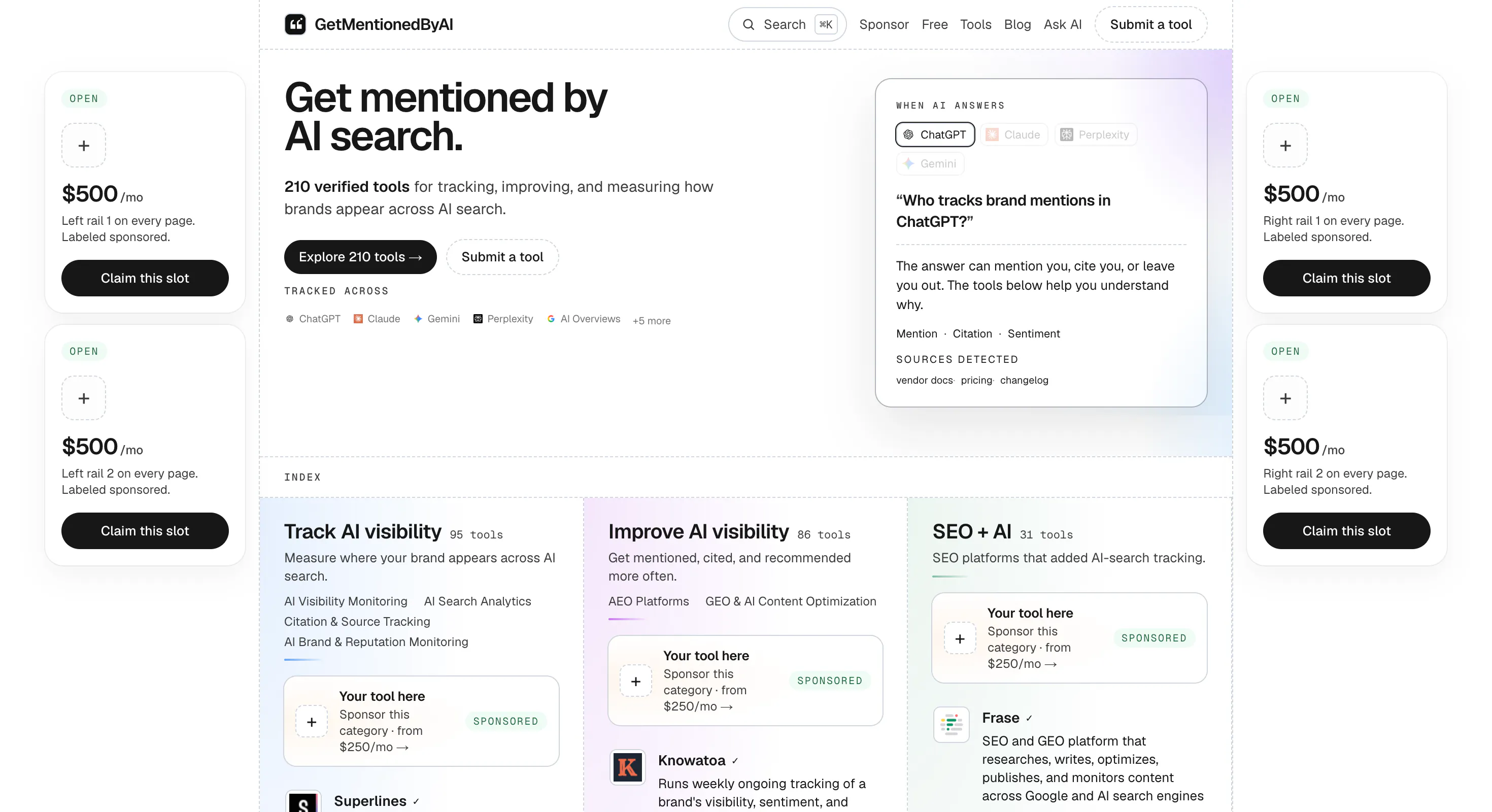This screenshot has width=1492, height=812.
Task: Click Submit a tool in the header
Action: (x=1150, y=24)
